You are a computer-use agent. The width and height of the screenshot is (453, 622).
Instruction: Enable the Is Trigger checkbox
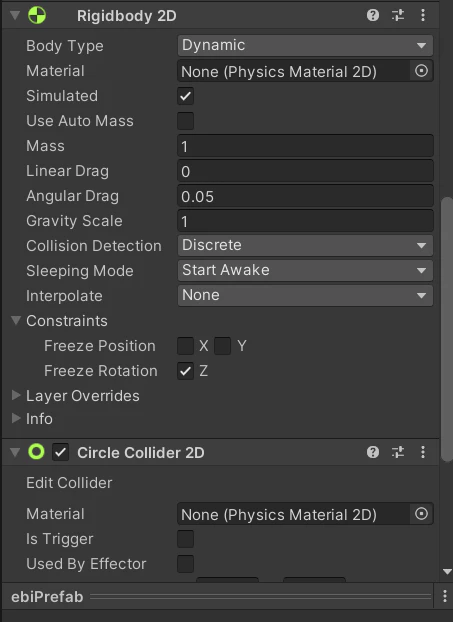[x=186, y=539]
